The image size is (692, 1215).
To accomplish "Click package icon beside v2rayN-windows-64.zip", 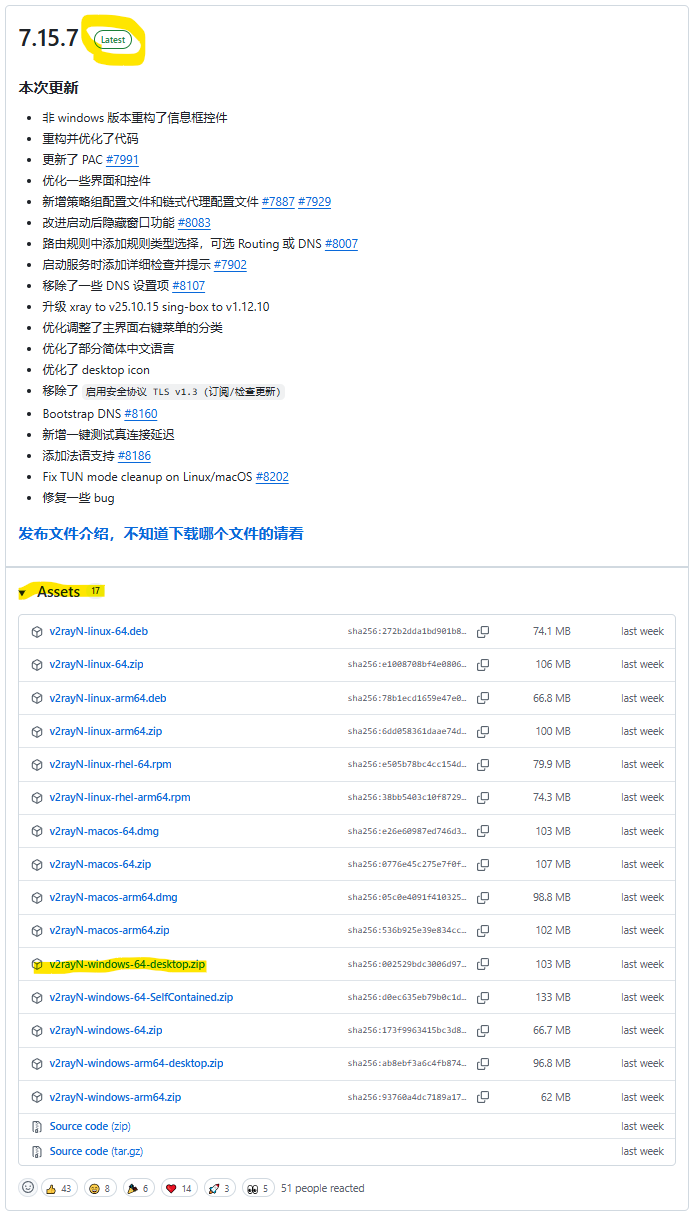I will pos(37,1031).
